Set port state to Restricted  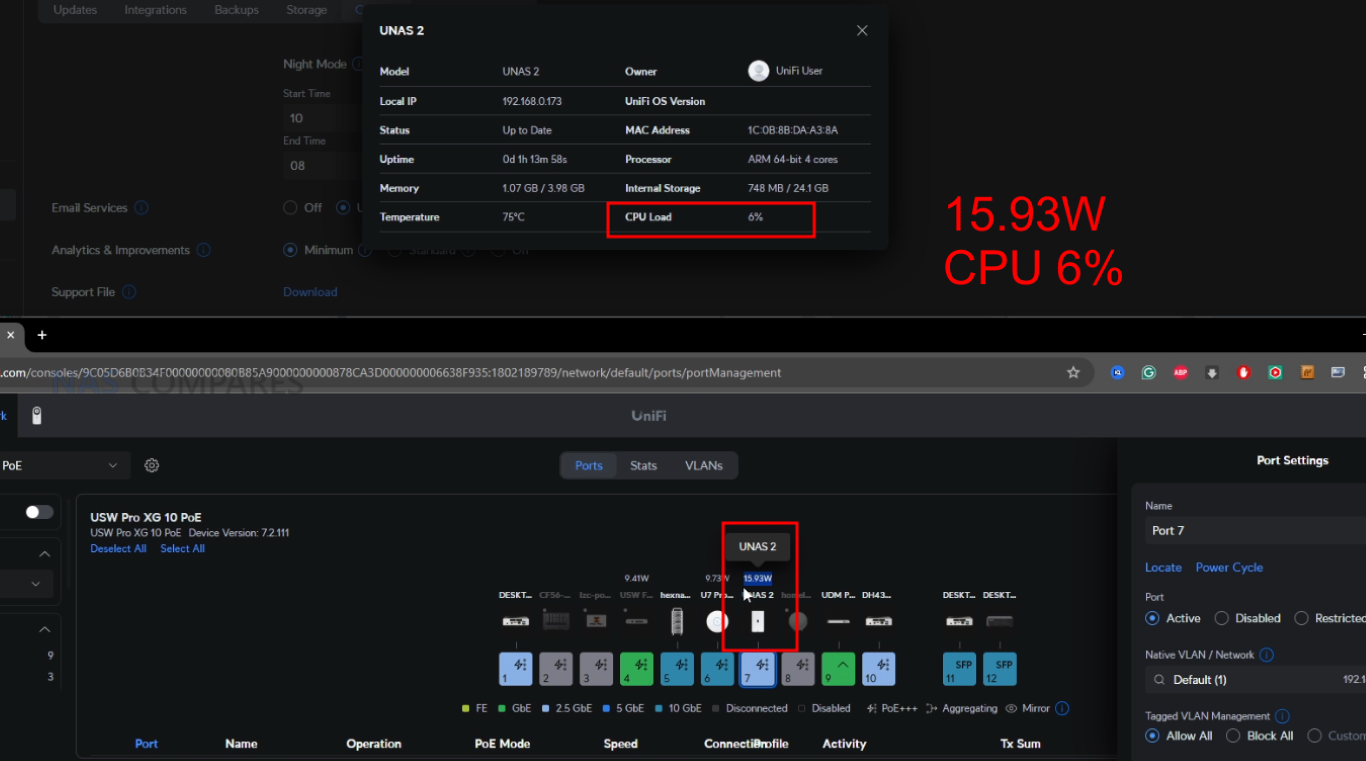pyautogui.click(x=1301, y=618)
